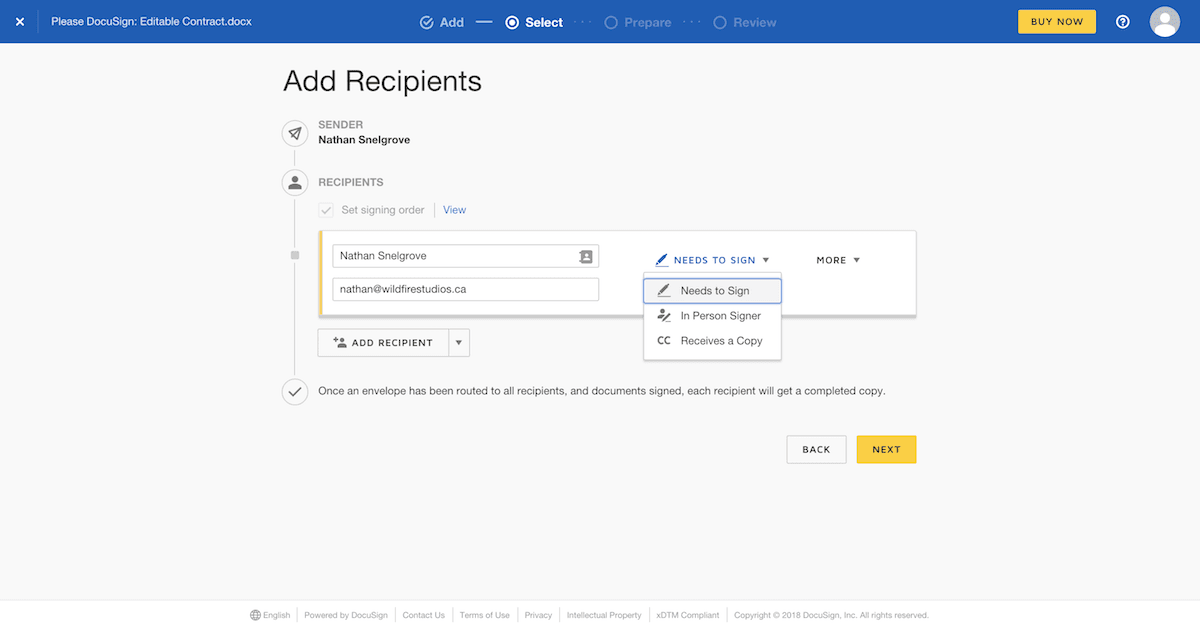1200x633 pixels.
Task: Open the user profile avatar
Action: coord(1165,21)
